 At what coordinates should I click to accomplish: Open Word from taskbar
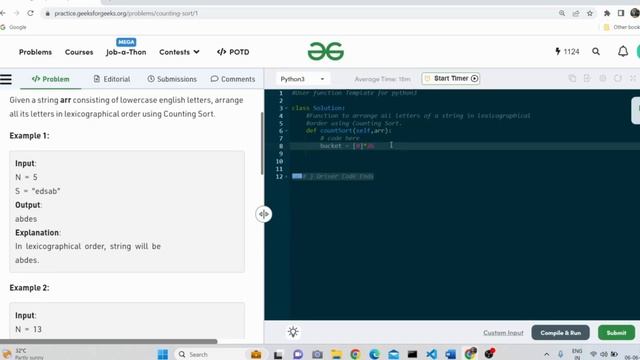pos(450,354)
